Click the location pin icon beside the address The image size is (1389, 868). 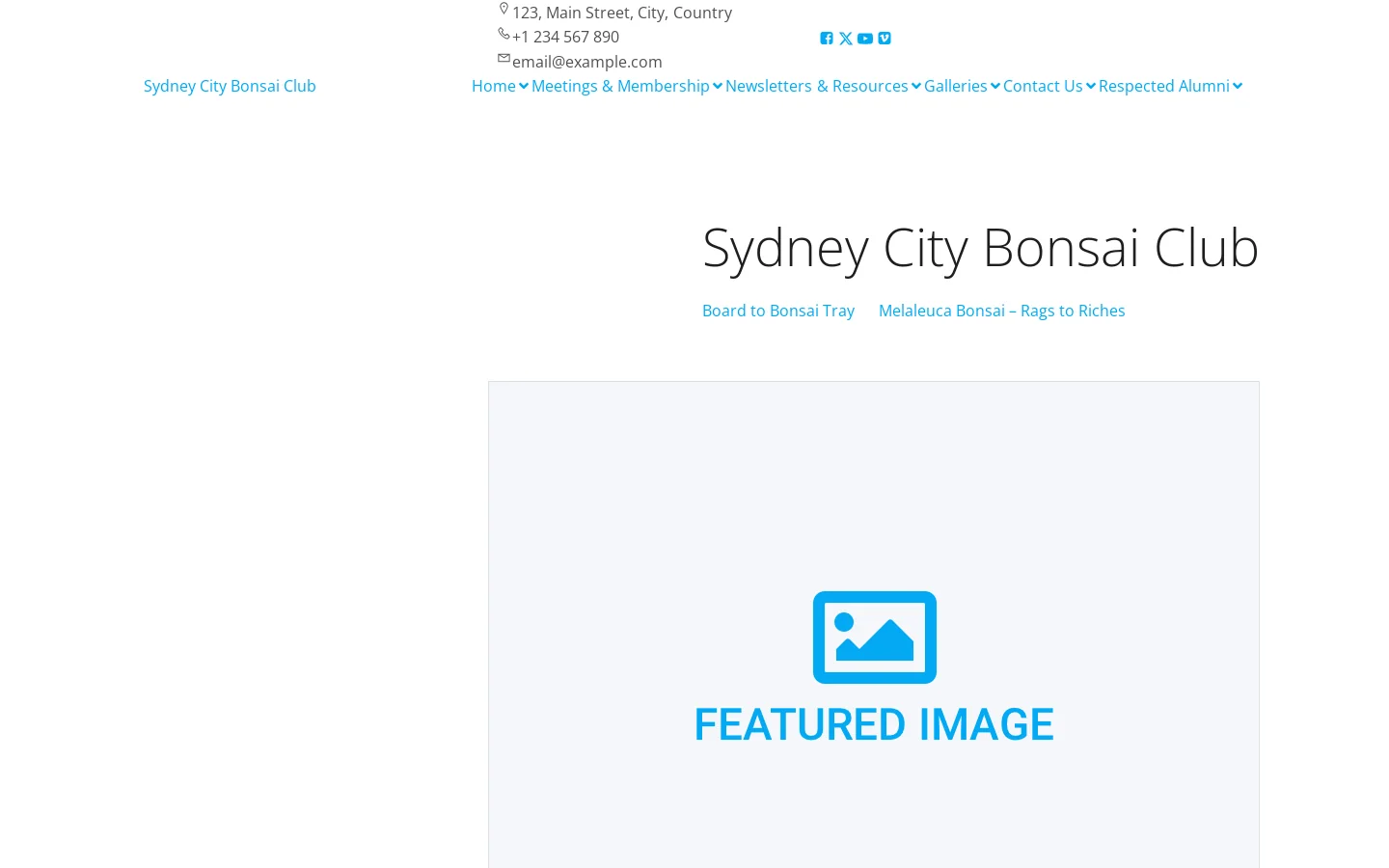(x=504, y=9)
